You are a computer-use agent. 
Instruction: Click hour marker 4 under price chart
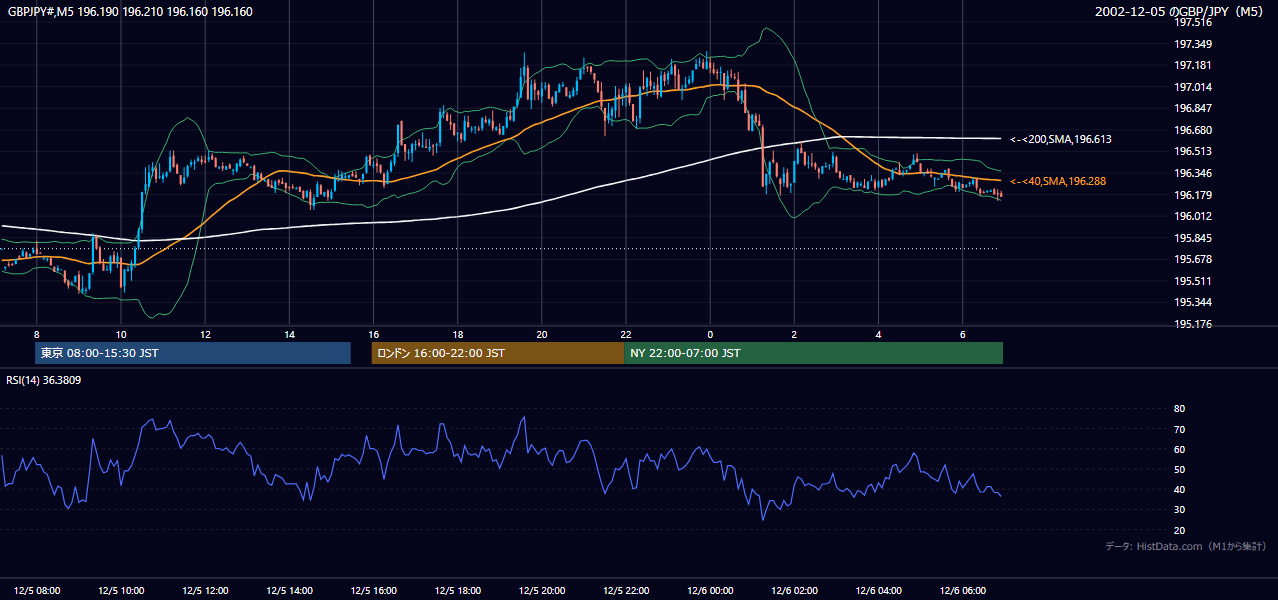click(878, 334)
